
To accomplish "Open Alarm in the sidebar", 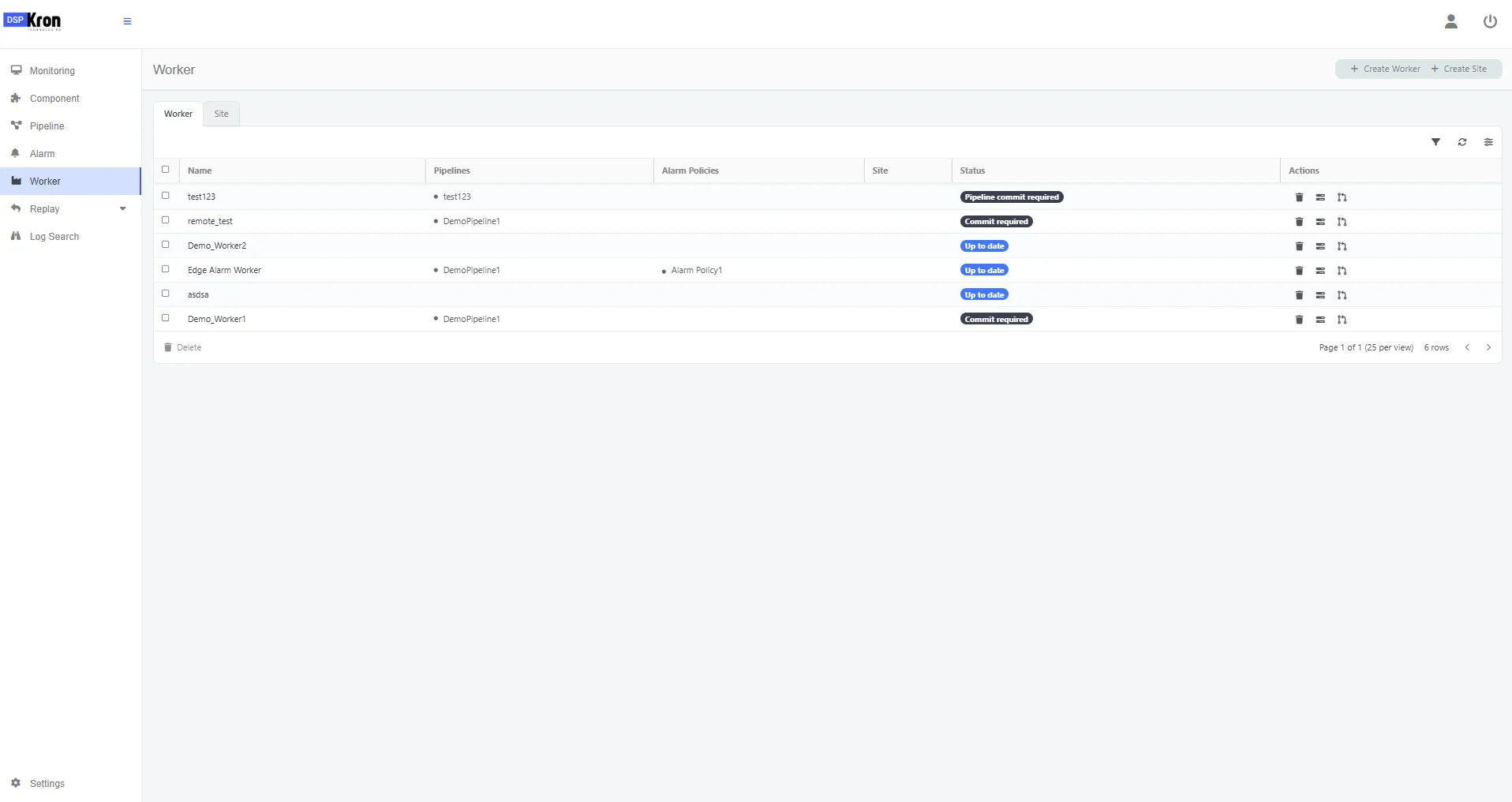I will [70, 154].
